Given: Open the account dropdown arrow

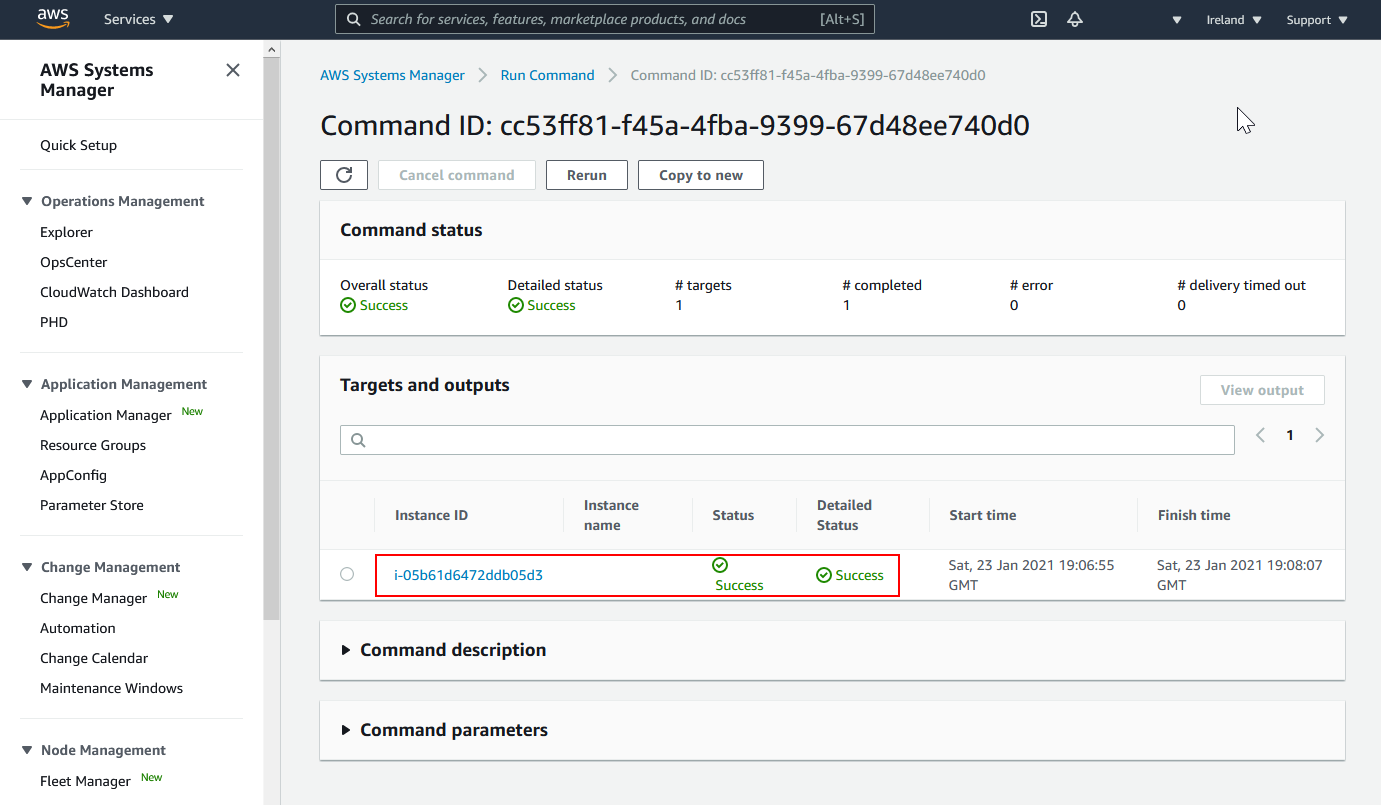Looking at the screenshot, I should tap(1177, 20).
